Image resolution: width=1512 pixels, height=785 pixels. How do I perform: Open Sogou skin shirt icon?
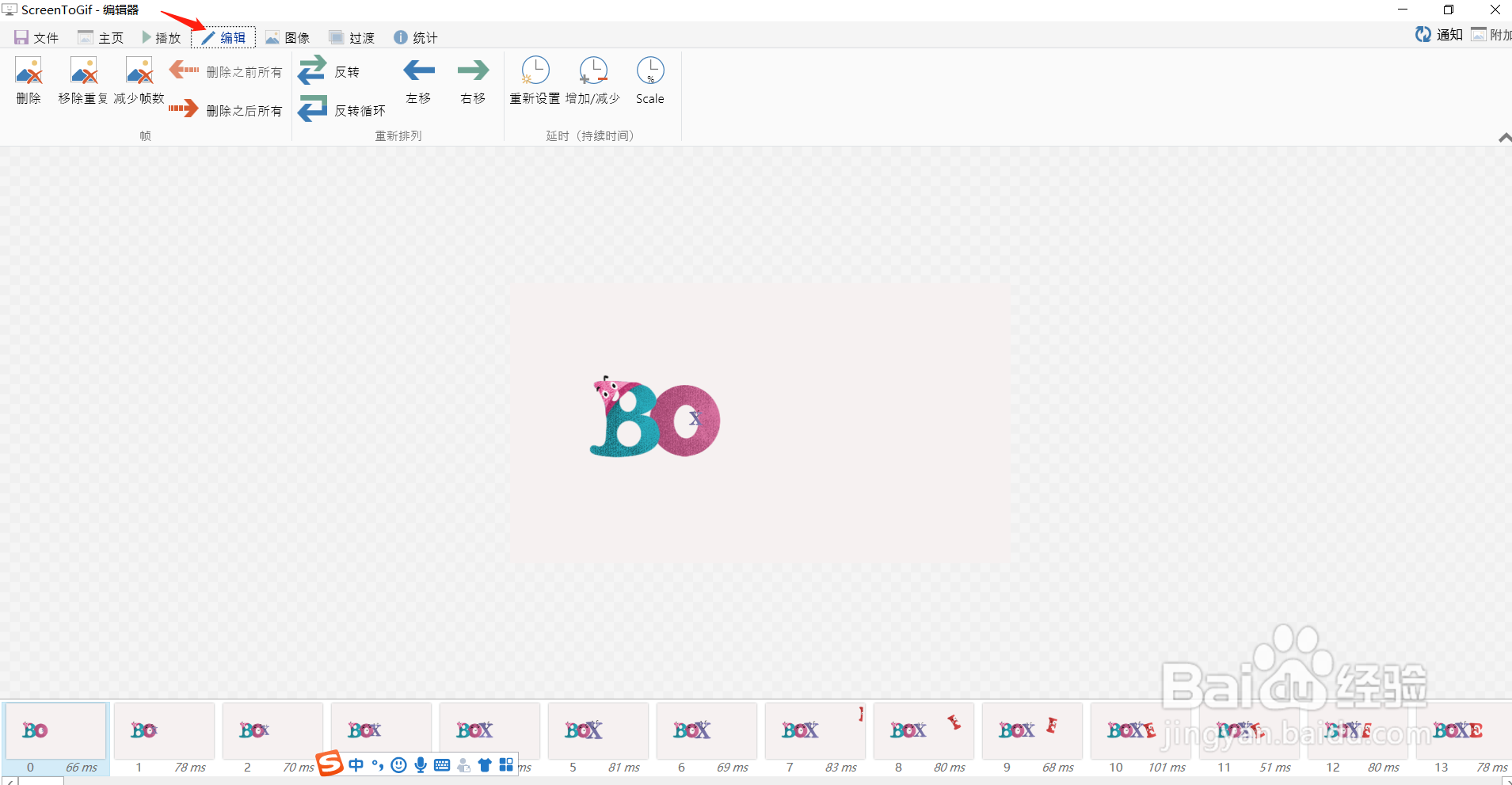pyautogui.click(x=485, y=764)
